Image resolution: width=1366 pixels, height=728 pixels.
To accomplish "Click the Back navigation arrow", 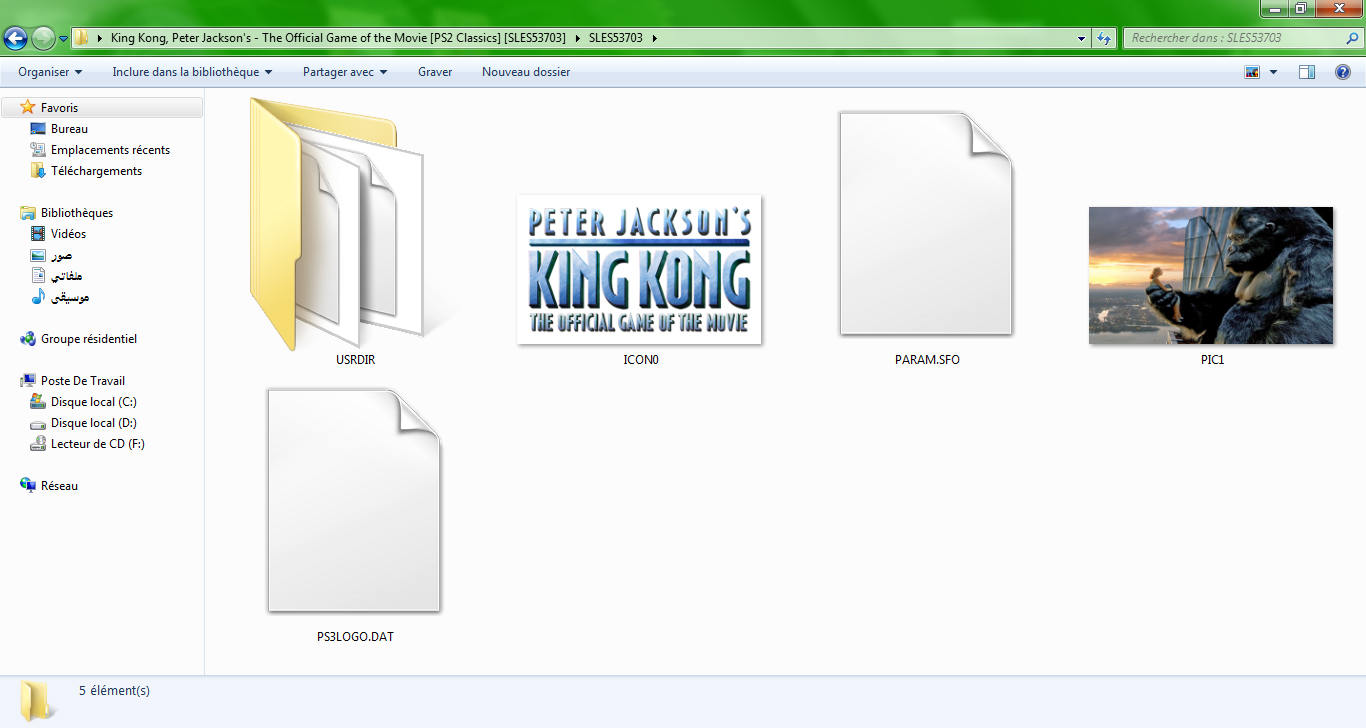I will [x=16, y=39].
